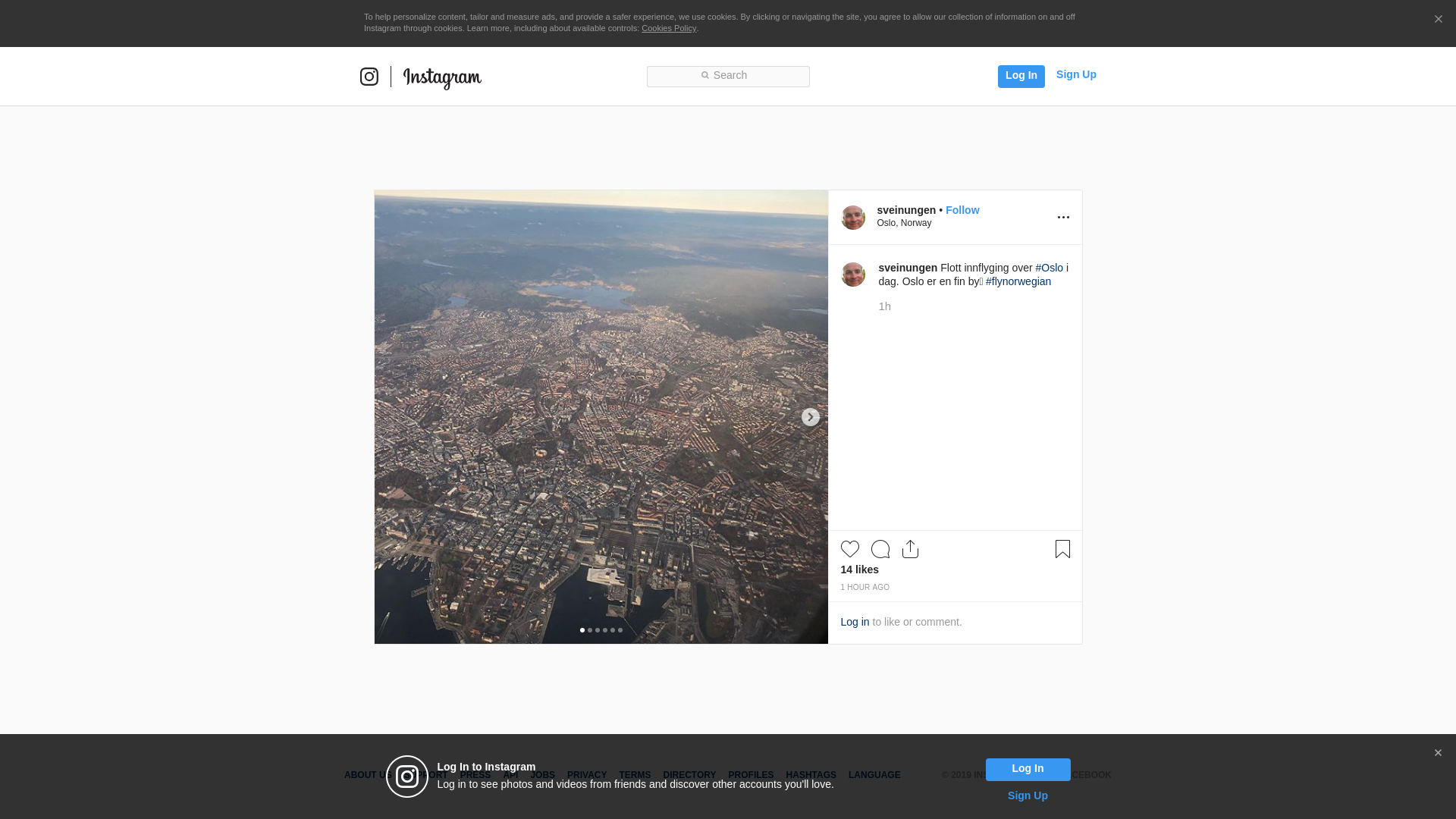The image size is (1456, 819).
Task: Open the #flynorwegian hashtag link
Action: pos(1018,281)
